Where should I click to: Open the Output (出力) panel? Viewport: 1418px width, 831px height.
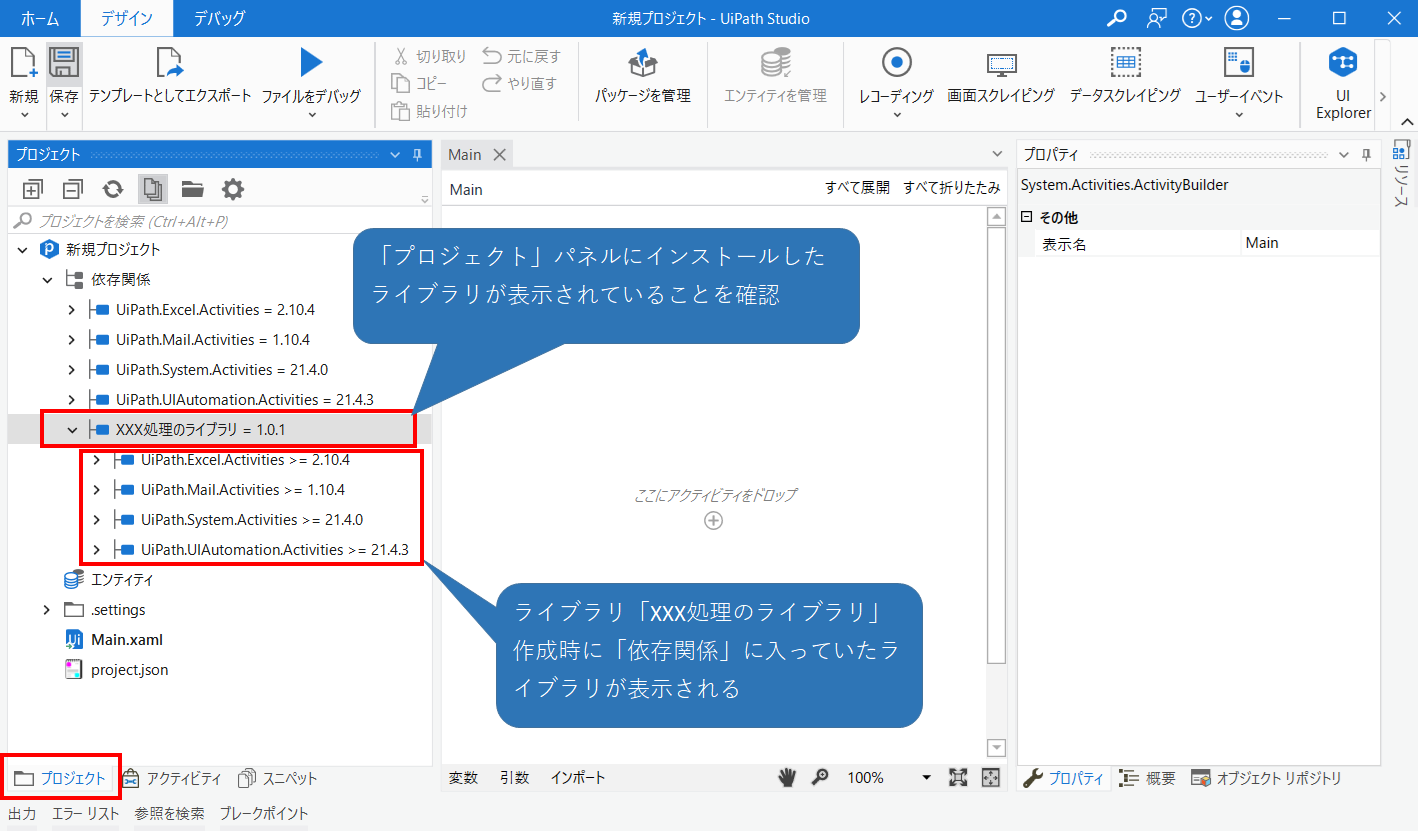coord(22,813)
